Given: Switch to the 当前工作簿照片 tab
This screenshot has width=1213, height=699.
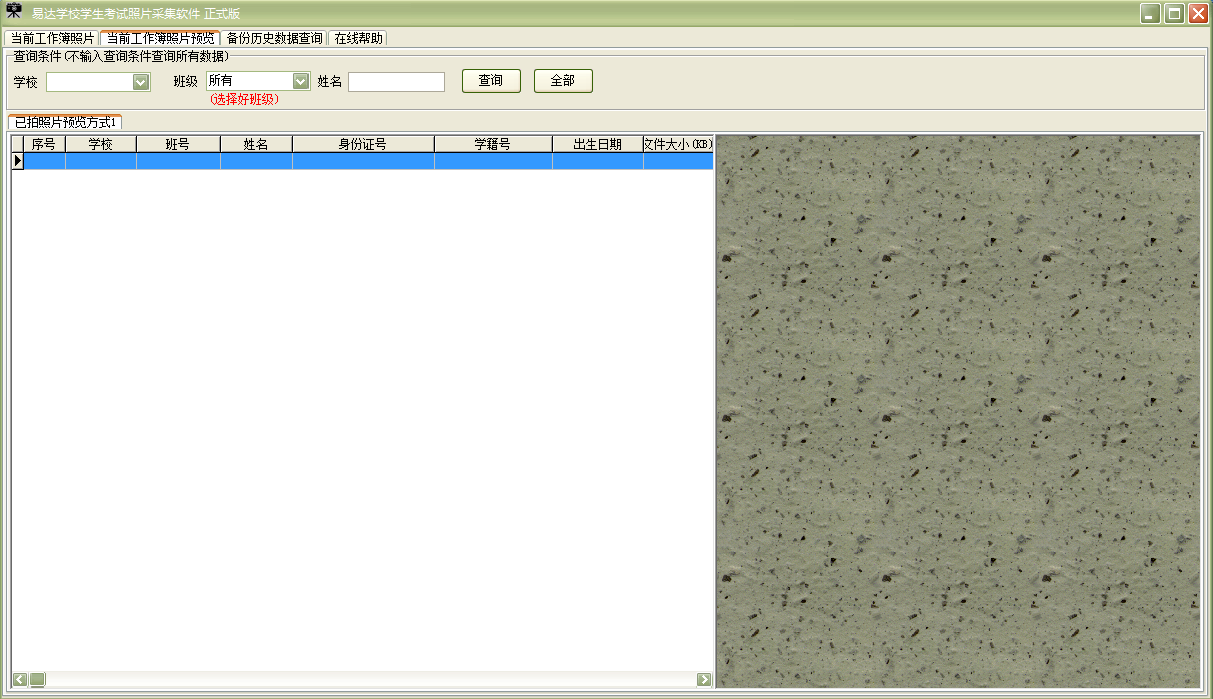Looking at the screenshot, I should pos(52,38).
